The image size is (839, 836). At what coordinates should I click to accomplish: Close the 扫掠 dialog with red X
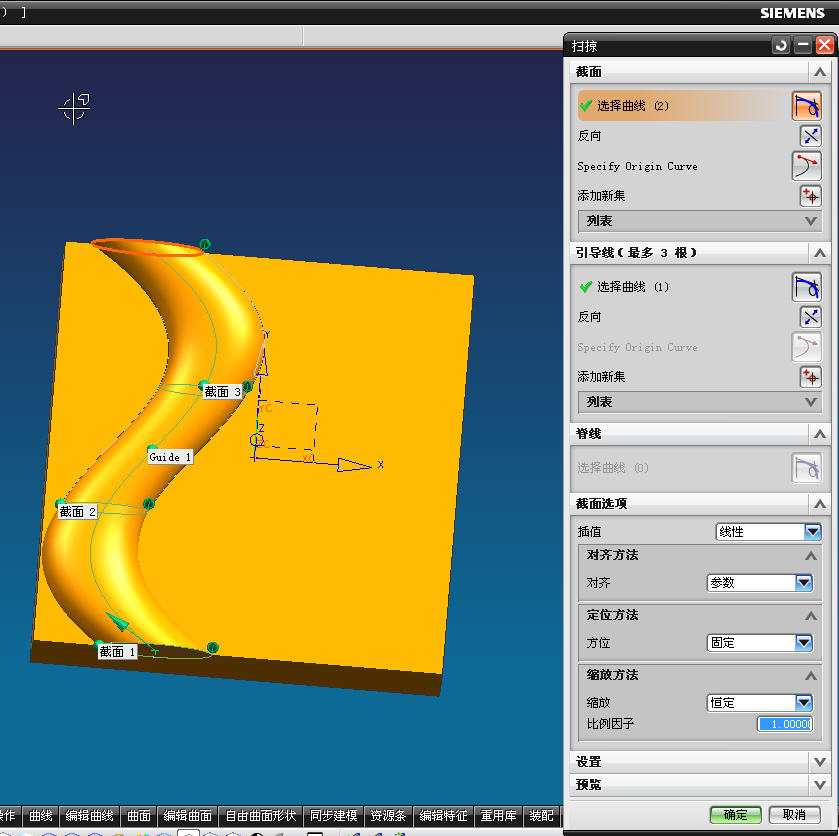tap(825, 45)
